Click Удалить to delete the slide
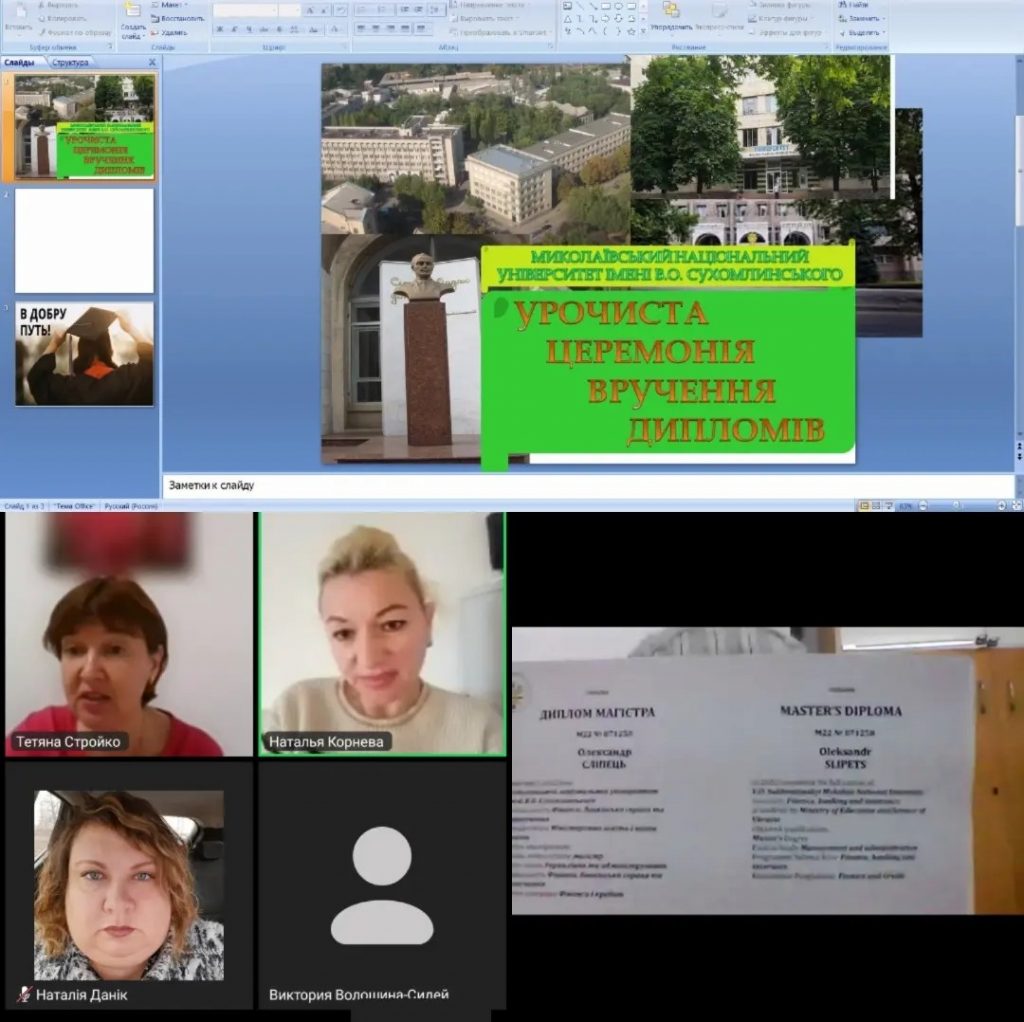 click(x=172, y=32)
